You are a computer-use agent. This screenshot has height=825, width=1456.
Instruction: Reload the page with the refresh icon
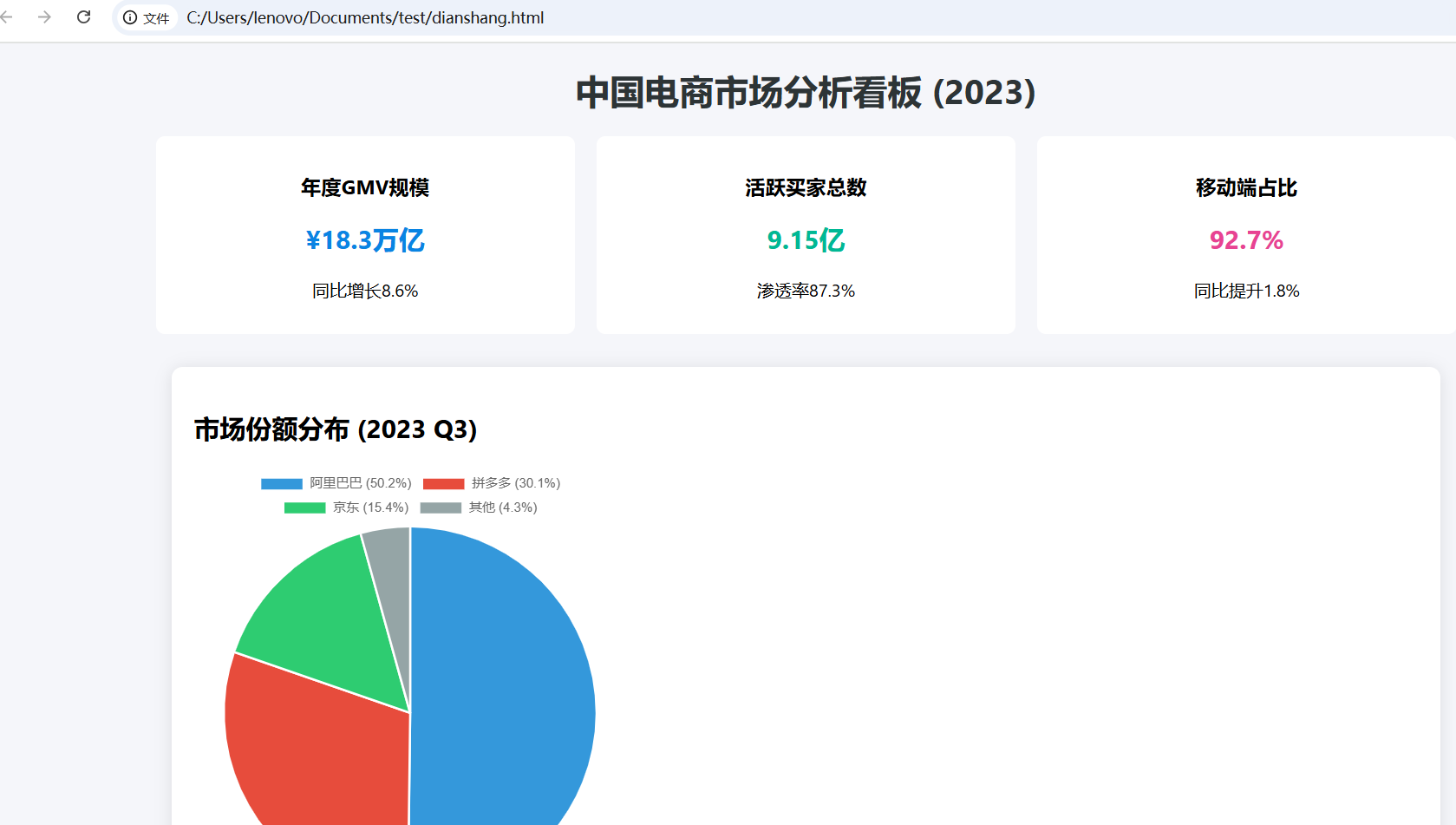click(84, 17)
